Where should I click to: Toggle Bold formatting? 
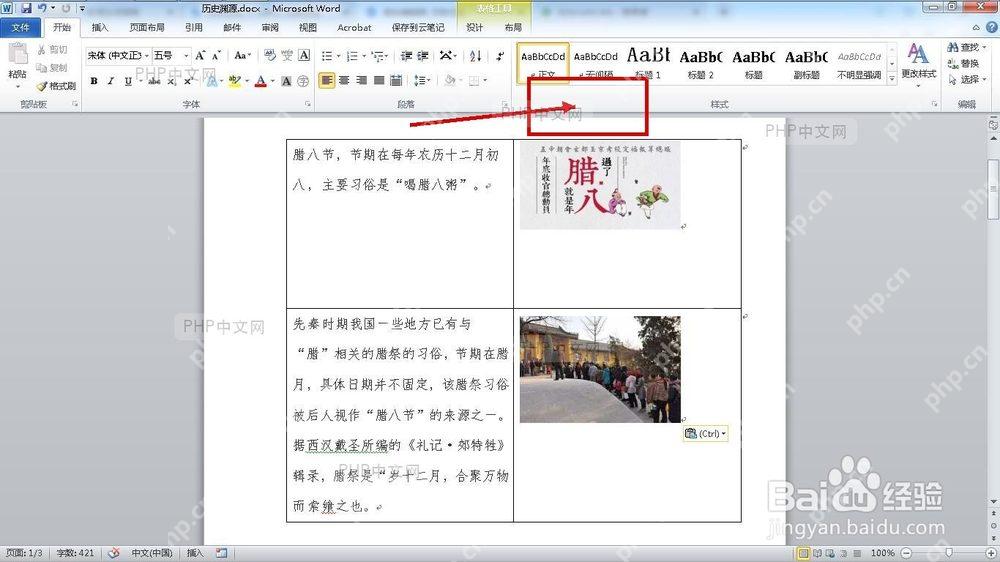tap(94, 81)
